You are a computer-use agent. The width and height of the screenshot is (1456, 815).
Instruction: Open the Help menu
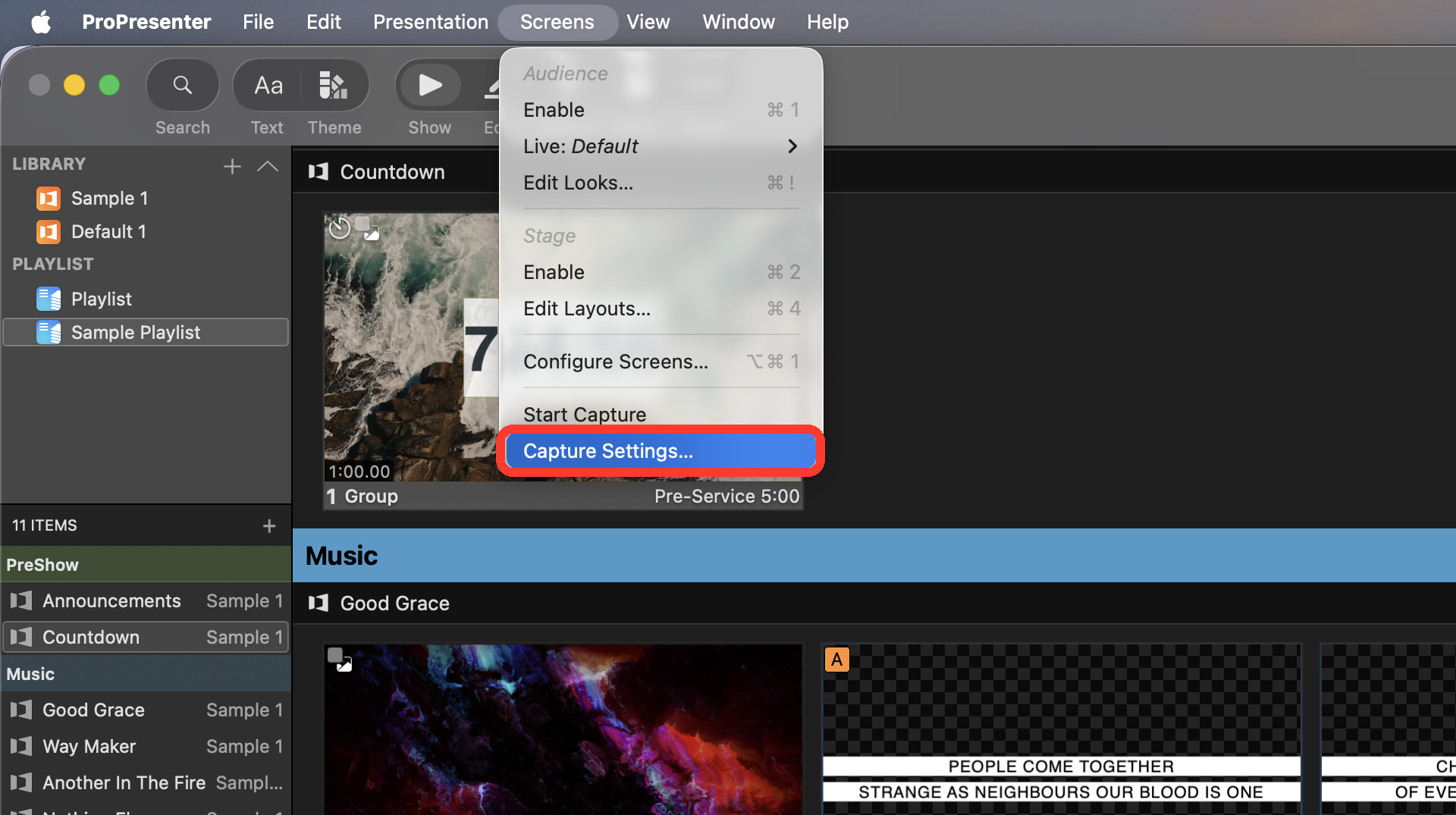827,22
